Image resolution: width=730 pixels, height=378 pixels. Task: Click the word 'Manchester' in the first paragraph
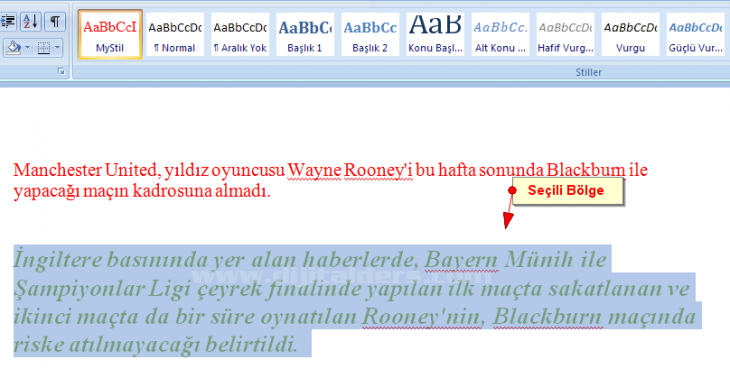(x=58, y=170)
